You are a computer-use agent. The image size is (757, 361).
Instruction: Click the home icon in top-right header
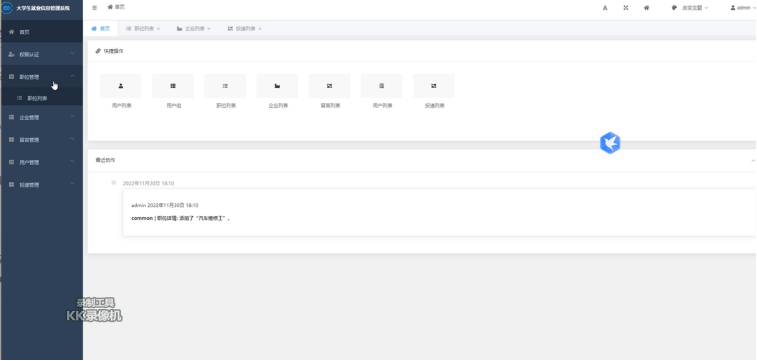646,8
